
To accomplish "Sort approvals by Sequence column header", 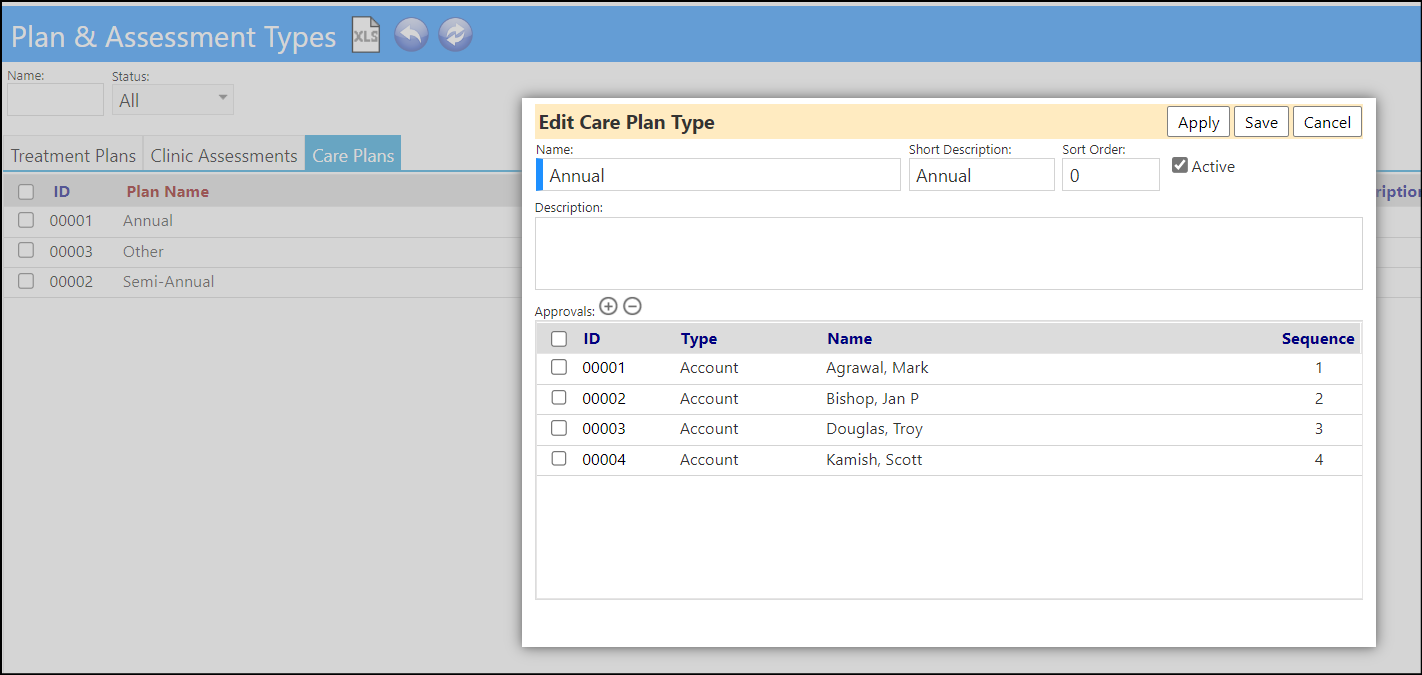I will click(1318, 339).
